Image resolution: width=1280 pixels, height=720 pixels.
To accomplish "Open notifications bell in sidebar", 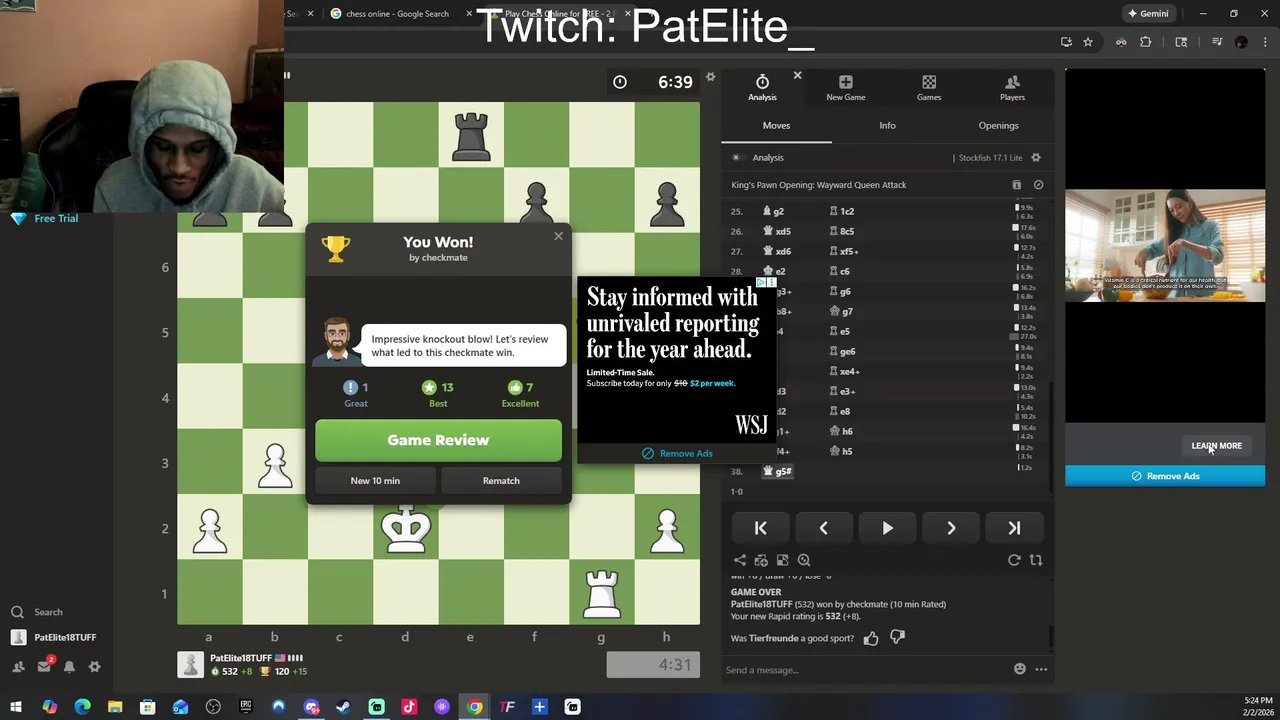I will click(x=69, y=666).
